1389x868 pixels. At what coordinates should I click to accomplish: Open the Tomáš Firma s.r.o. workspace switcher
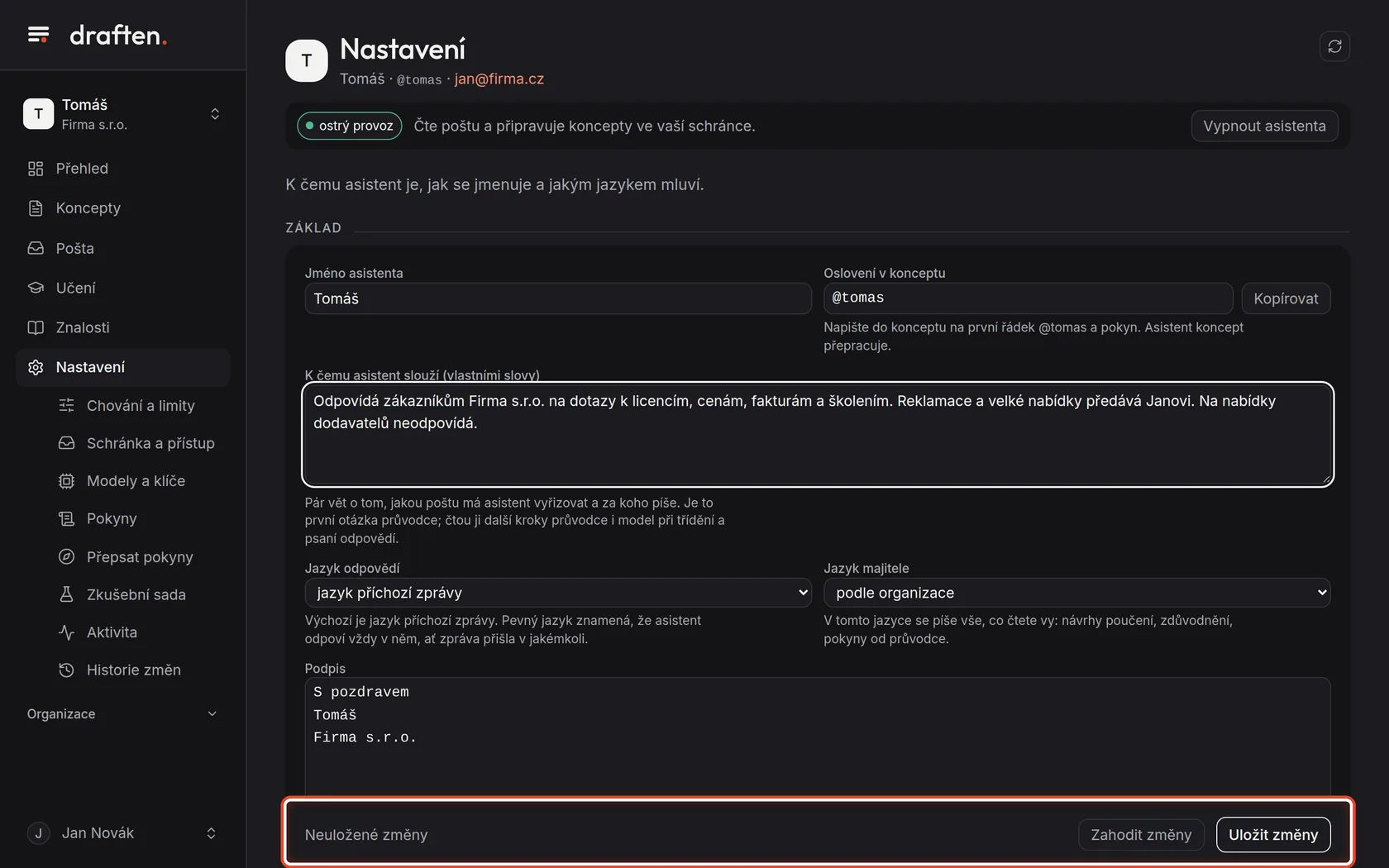tap(123, 114)
